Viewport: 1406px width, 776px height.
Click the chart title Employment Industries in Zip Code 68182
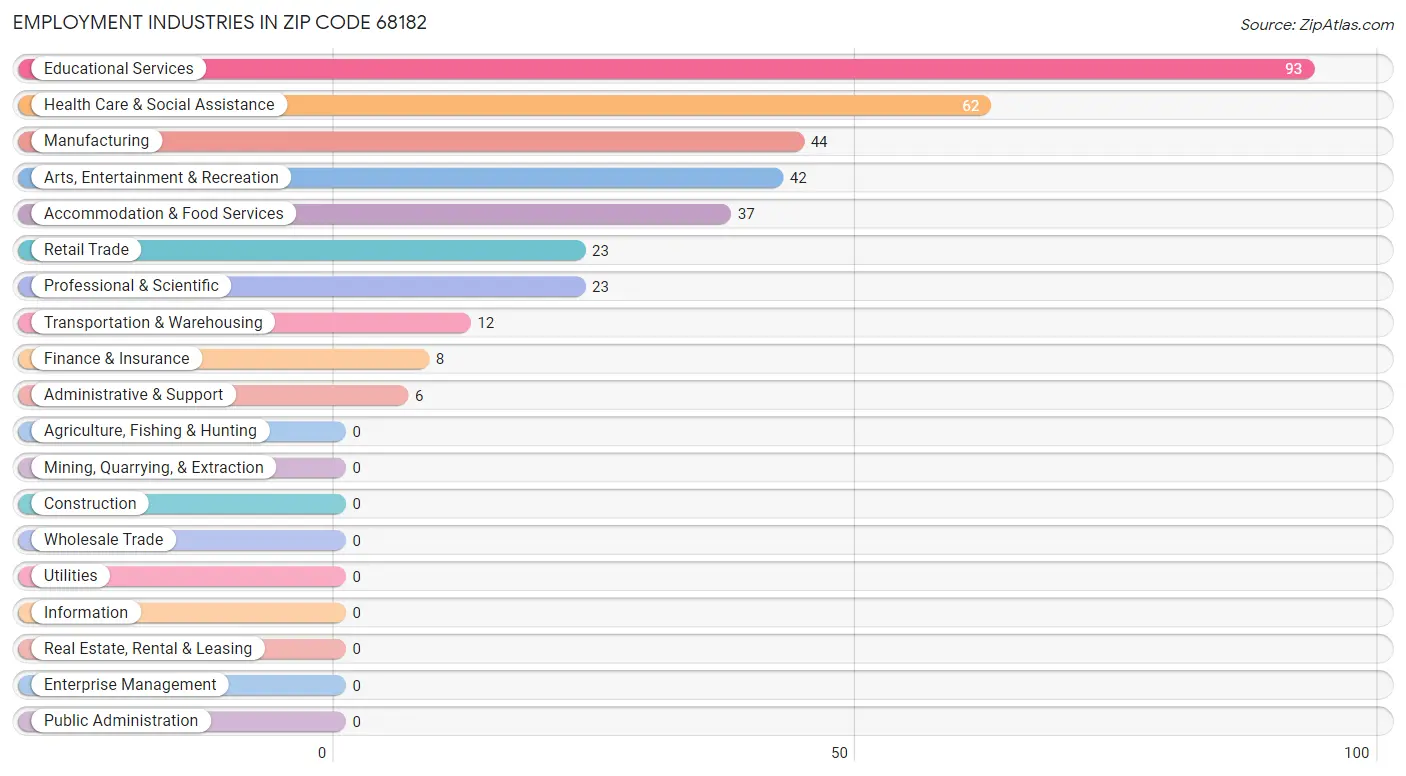tap(220, 23)
